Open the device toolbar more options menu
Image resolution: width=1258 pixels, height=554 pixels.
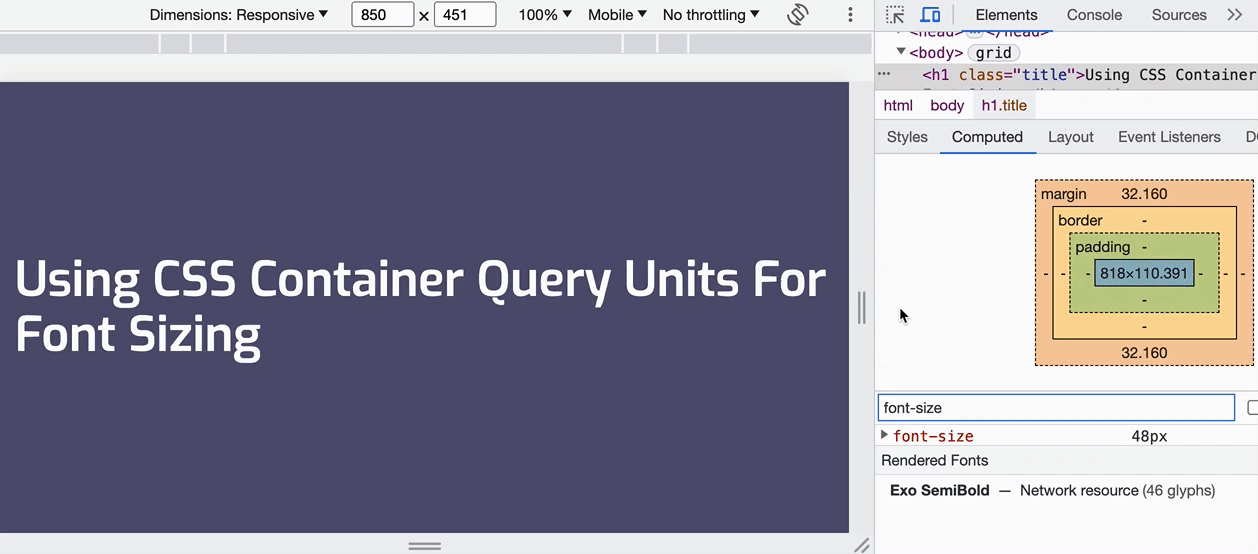point(850,15)
